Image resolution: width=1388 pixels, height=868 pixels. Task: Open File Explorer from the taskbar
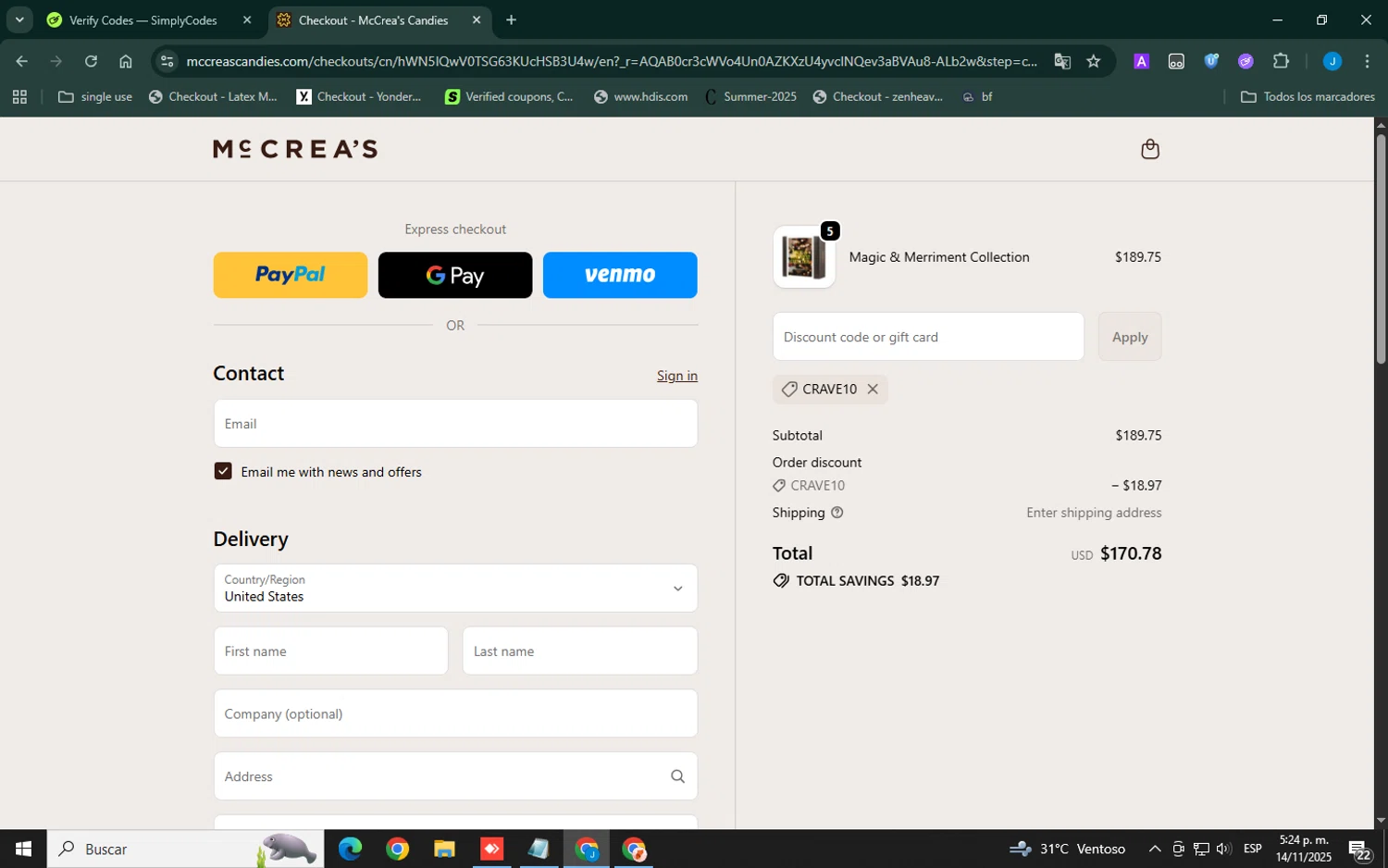point(444,849)
